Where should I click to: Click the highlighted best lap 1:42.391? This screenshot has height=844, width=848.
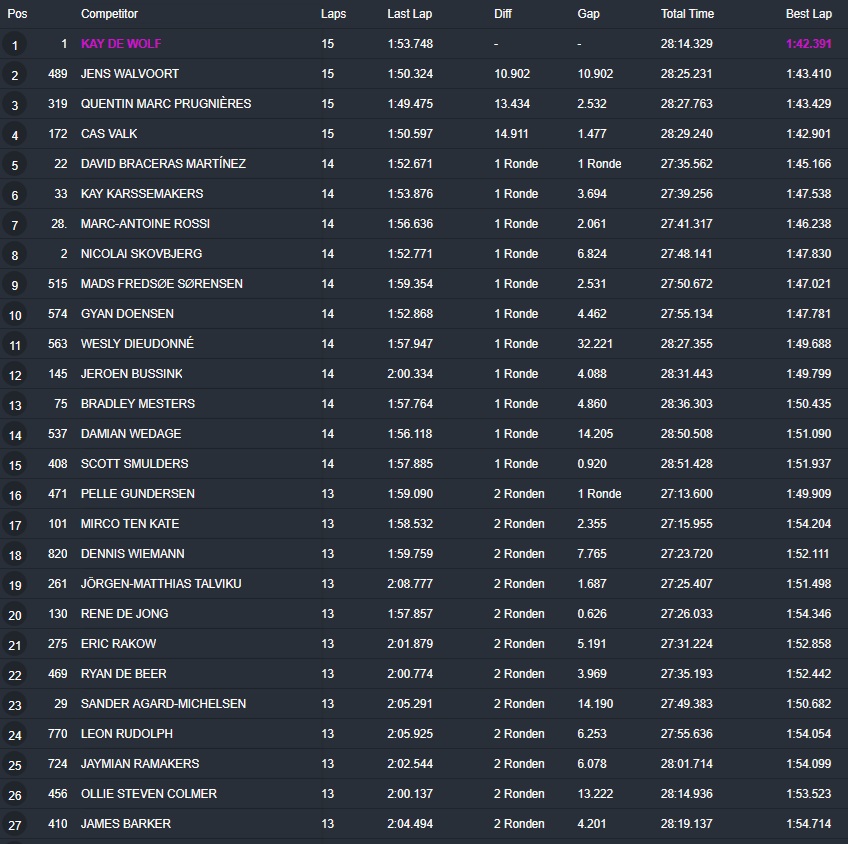808,44
